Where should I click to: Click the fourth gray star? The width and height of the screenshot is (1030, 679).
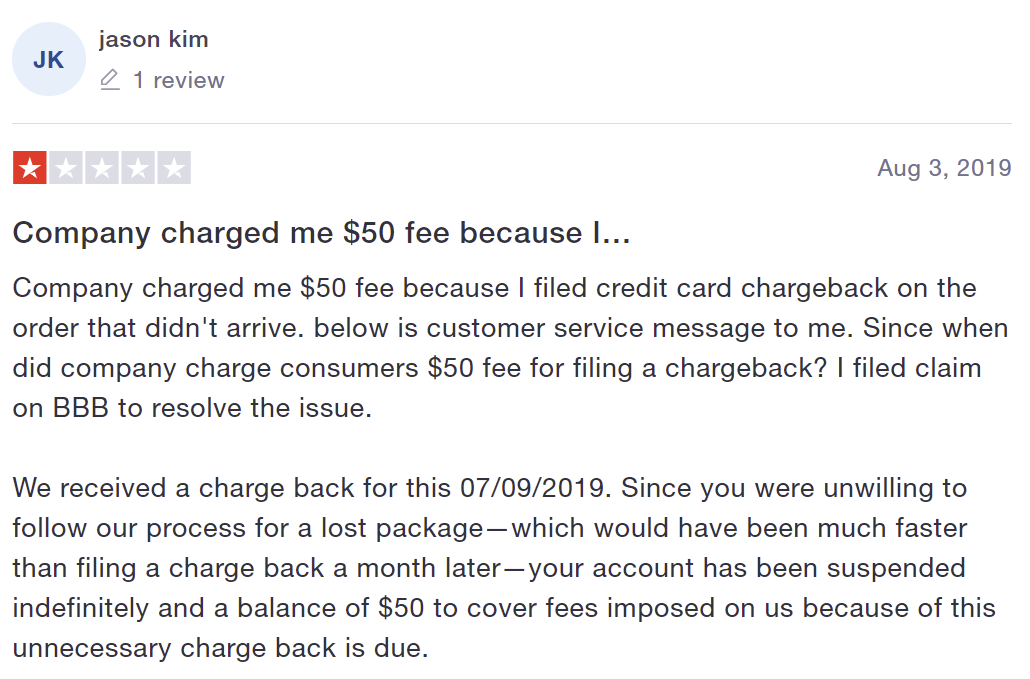(138, 168)
